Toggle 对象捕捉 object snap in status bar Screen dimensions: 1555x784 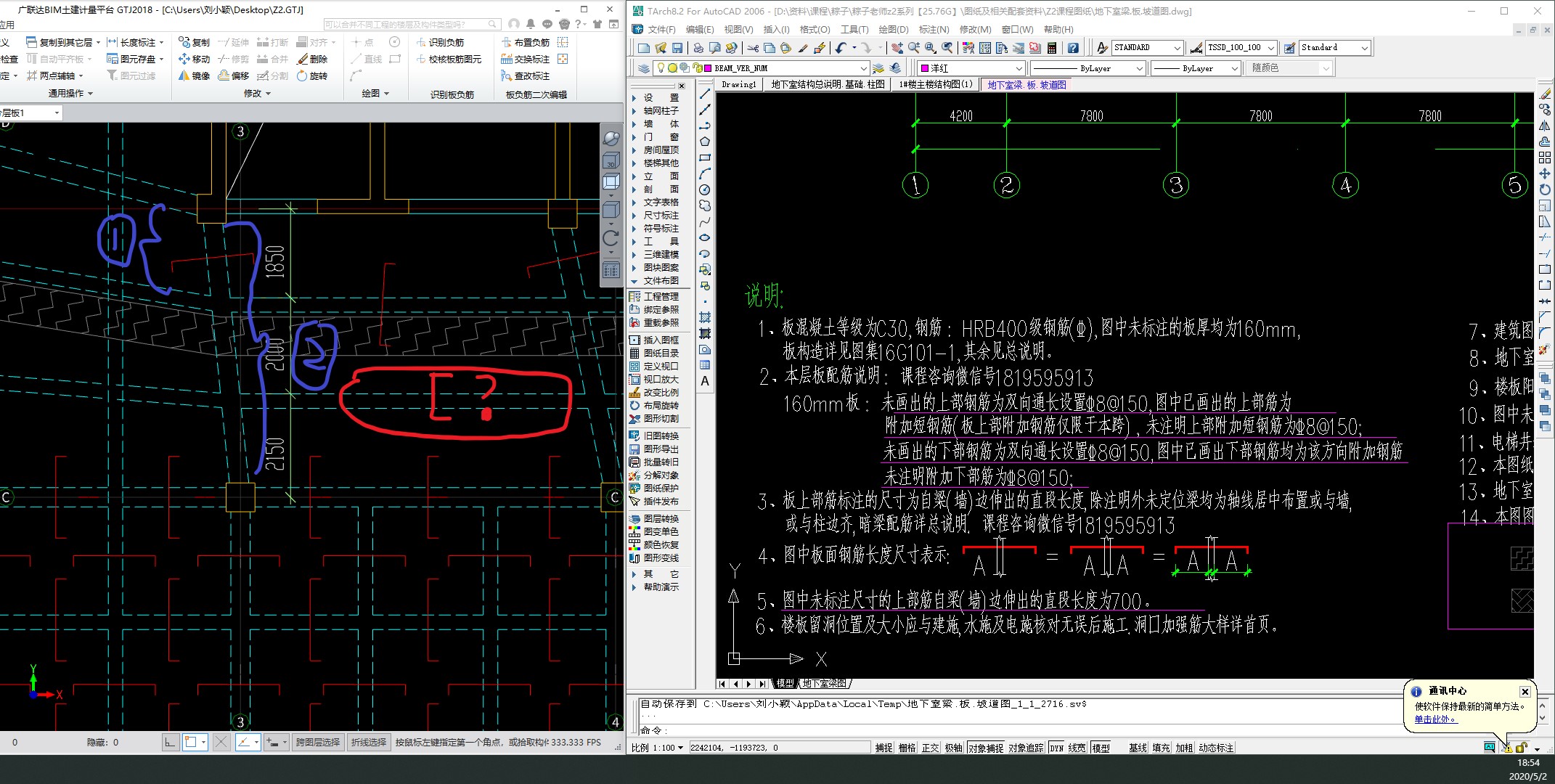click(x=986, y=748)
